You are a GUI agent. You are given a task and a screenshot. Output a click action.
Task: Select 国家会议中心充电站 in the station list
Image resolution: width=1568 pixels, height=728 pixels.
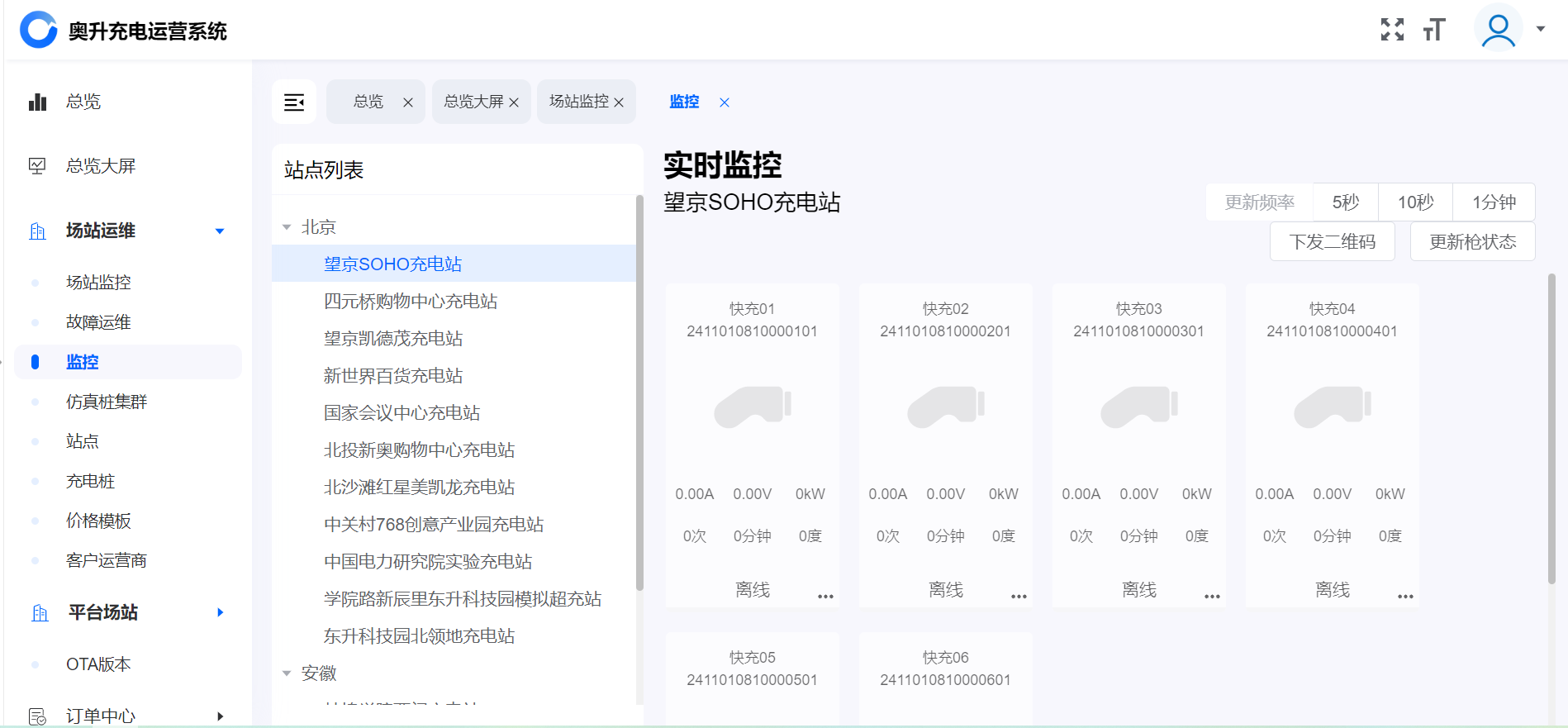pyautogui.click(x=402, y=412)
